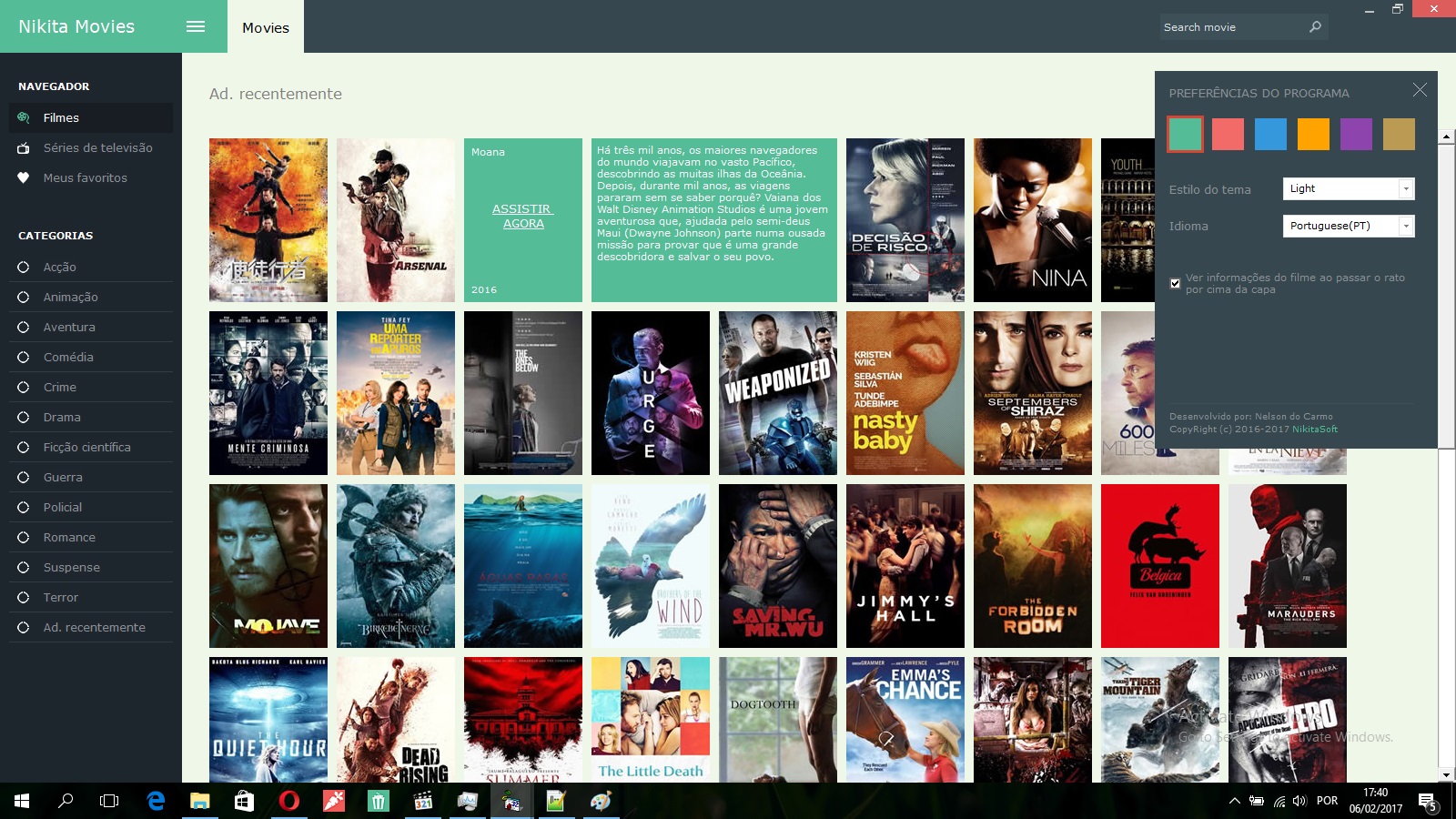Open the Windows Start menu

(x=22, y=801)
